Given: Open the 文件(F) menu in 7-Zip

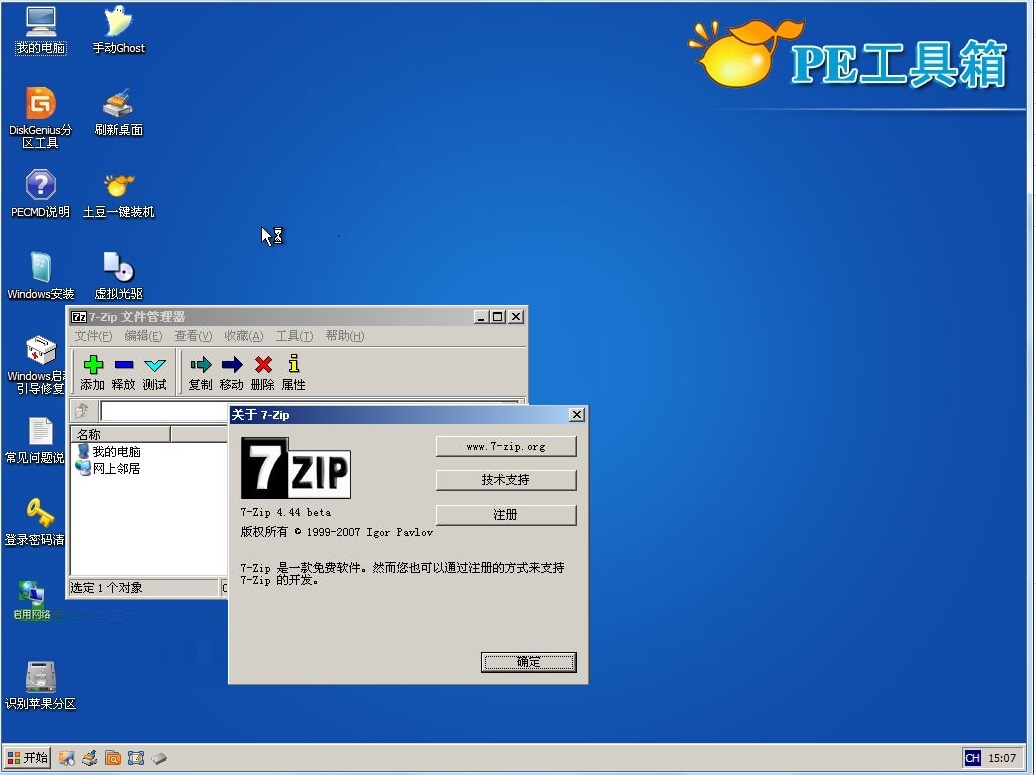Looking at the screenshot, I should (93, 336).
